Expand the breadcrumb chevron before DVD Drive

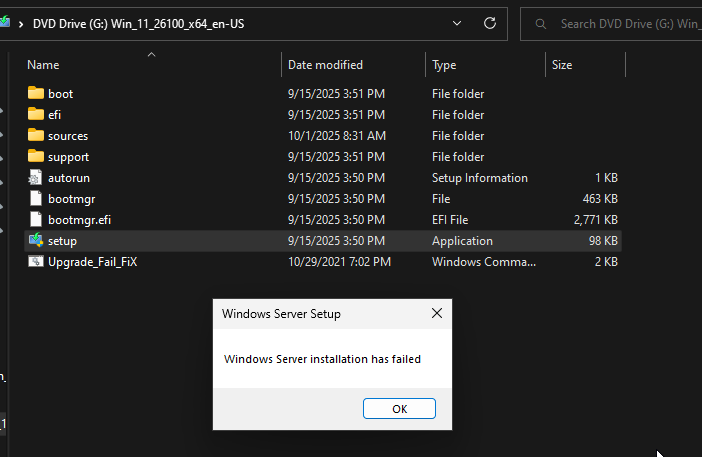21,24
